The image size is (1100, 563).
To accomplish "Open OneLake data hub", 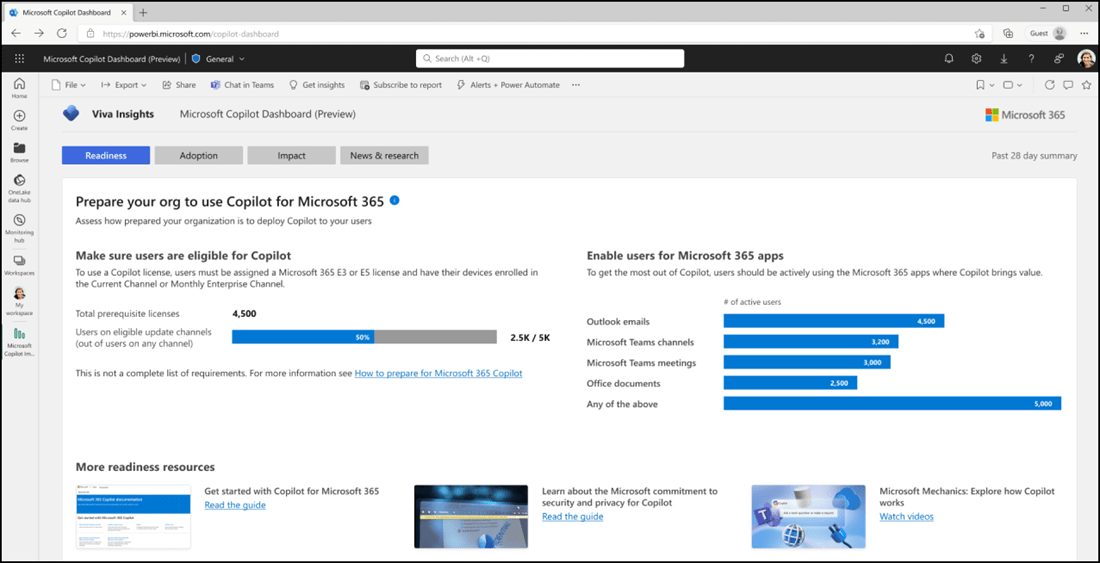I will [x=20, y=189].
